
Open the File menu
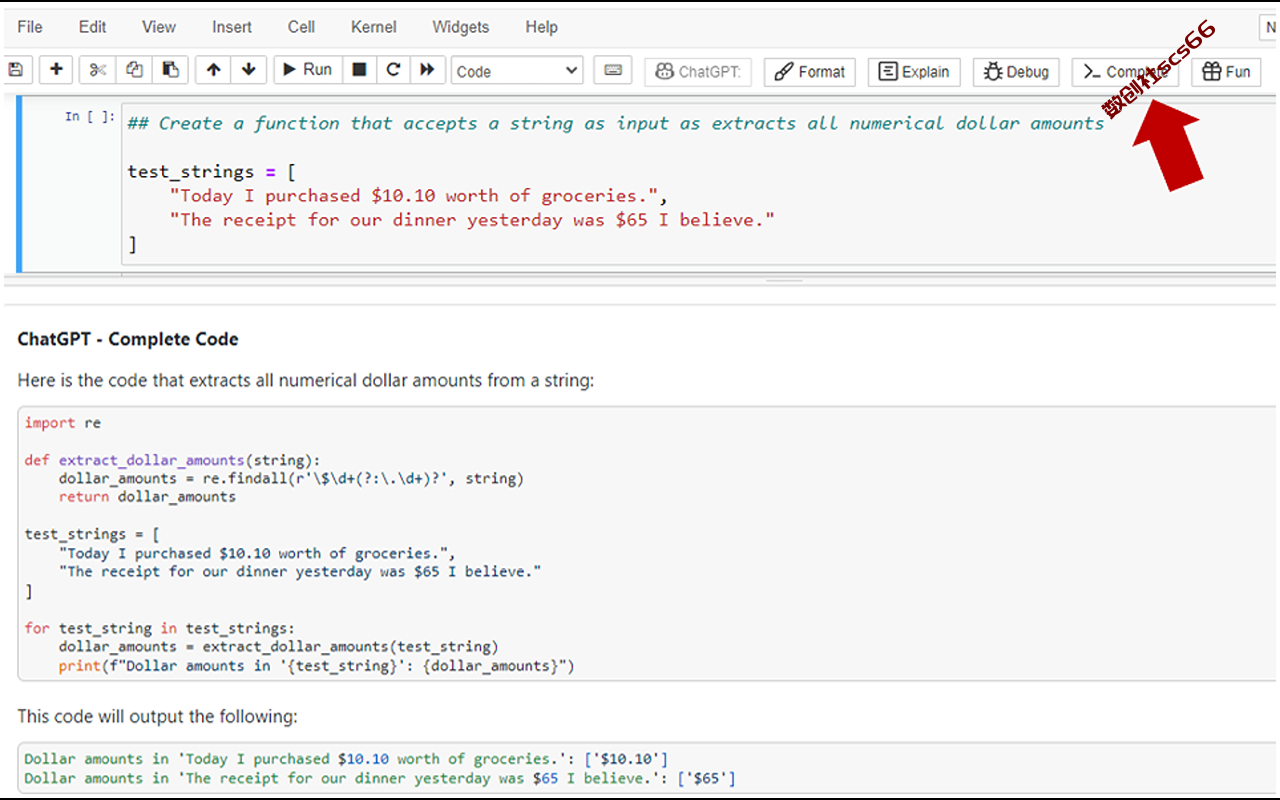30,27
